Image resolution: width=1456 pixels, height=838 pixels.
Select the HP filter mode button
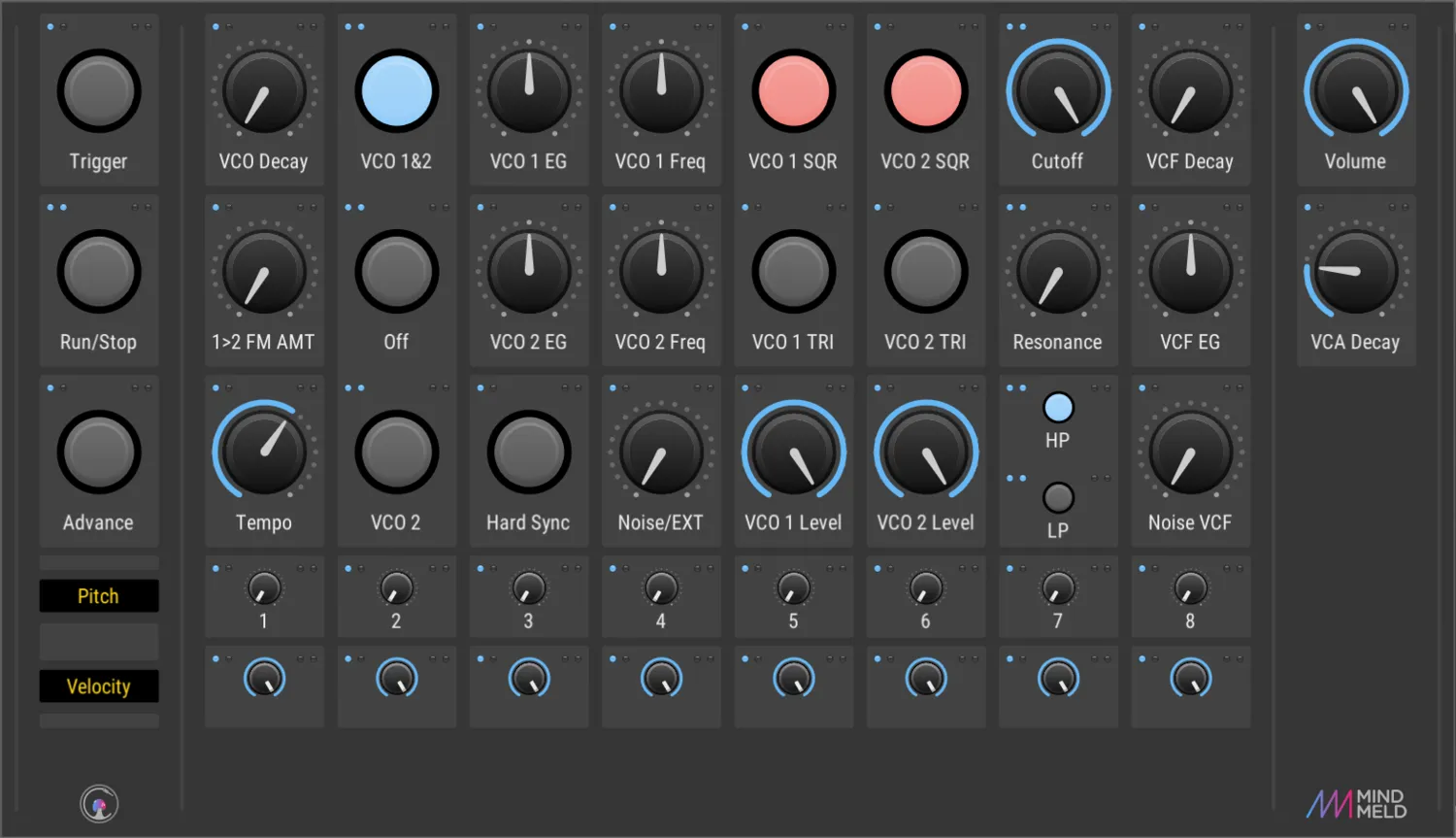pos(1058,408)
